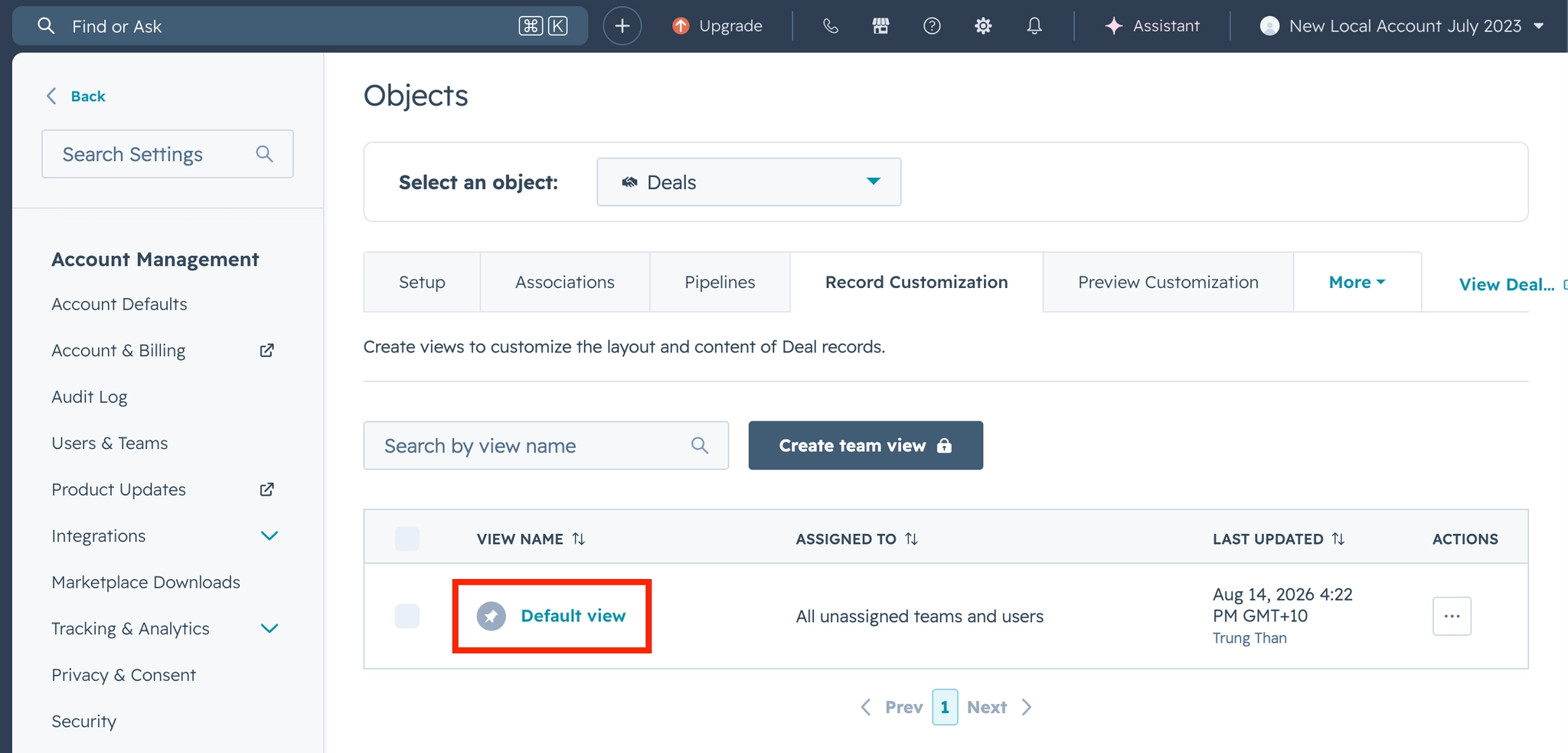This screenshot has height=753, width=1568.
Task: Open Product Updates page
Action: point(119,489)
